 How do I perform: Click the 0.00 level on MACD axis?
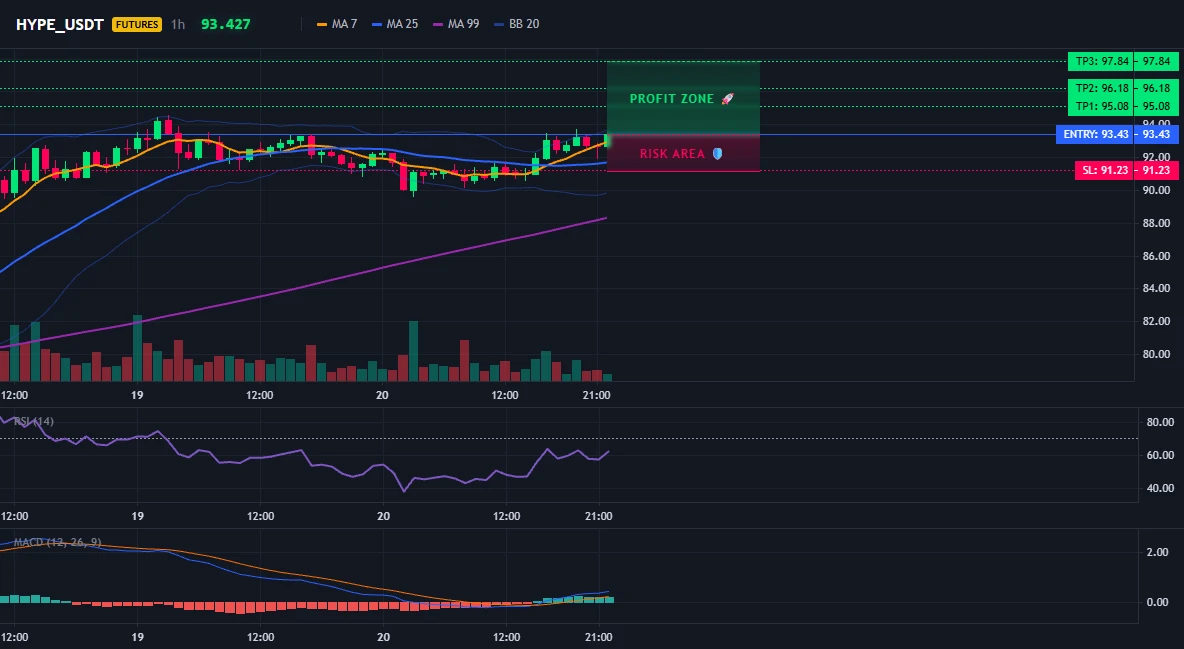(1157, 602)
